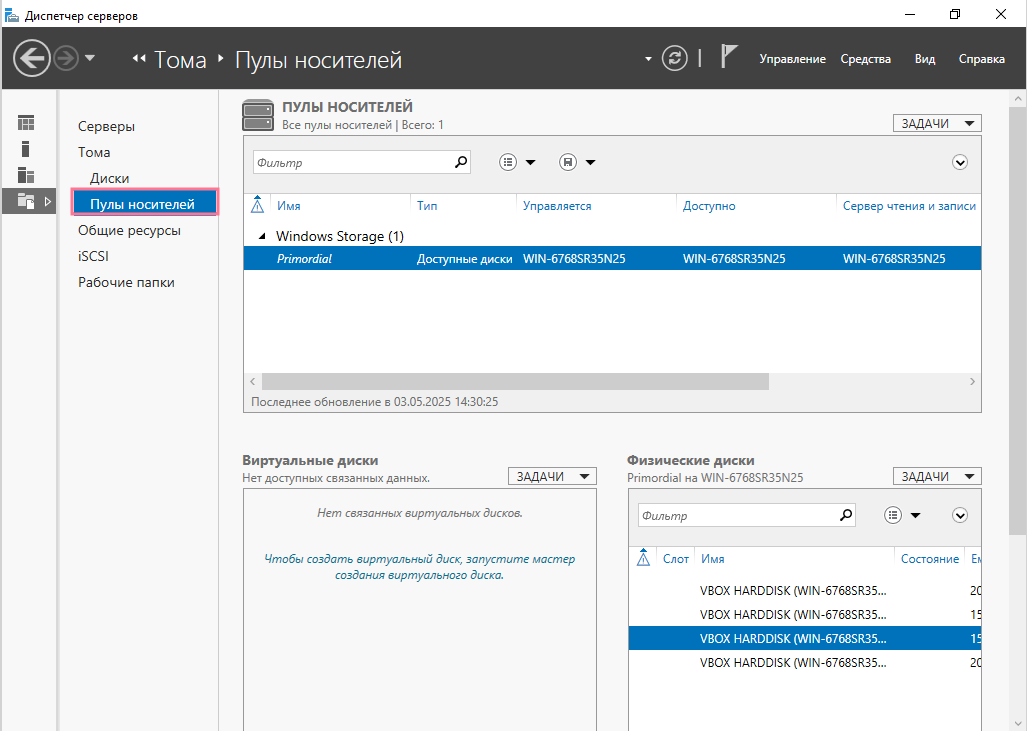The height and width of the screenshot is (731, 1027).
Task: Open ЗАДАЧИ dropdown for virtual disks
Action: (x=552, y=477)
